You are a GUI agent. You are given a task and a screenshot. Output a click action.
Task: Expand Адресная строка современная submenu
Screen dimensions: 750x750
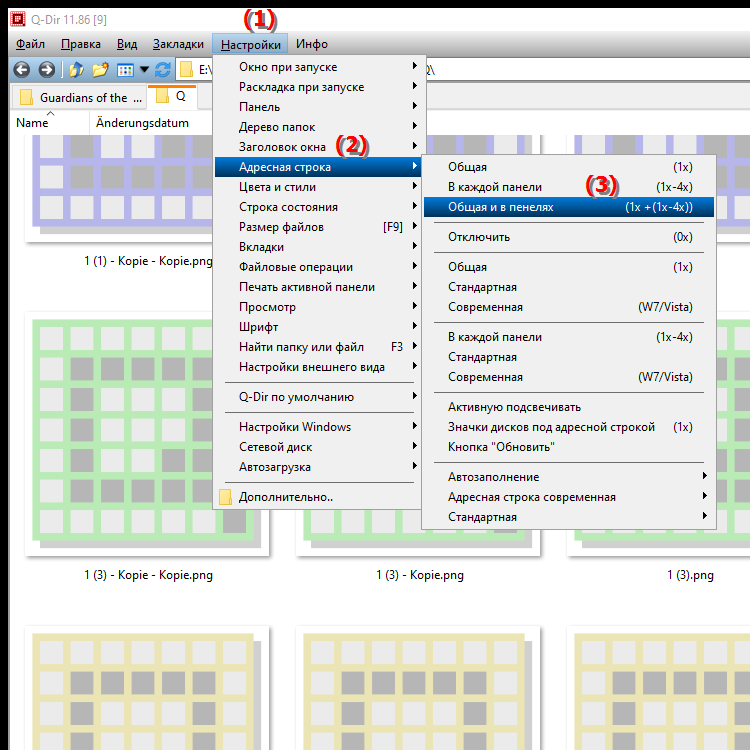(x=569, y=497)
